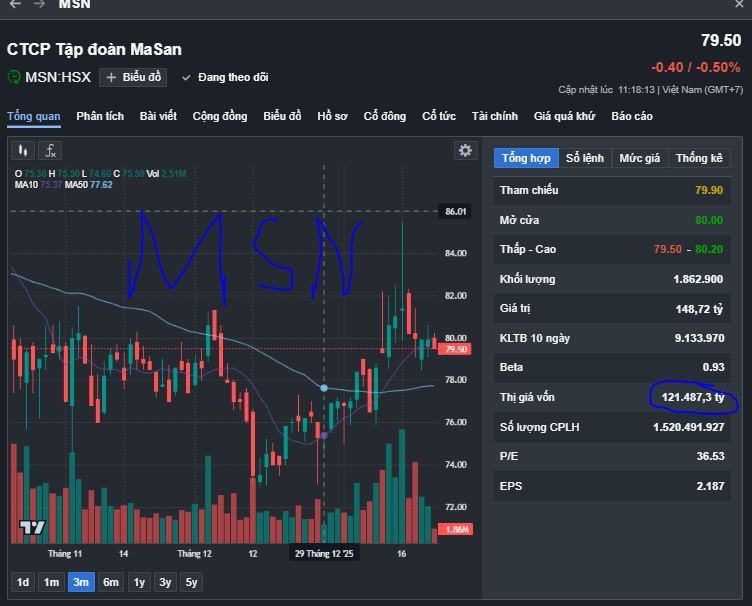Image resolution: width=752 pixels, height=606 pixels.
Task: Click the 1.86M volume label on axis
Action: 456,529
